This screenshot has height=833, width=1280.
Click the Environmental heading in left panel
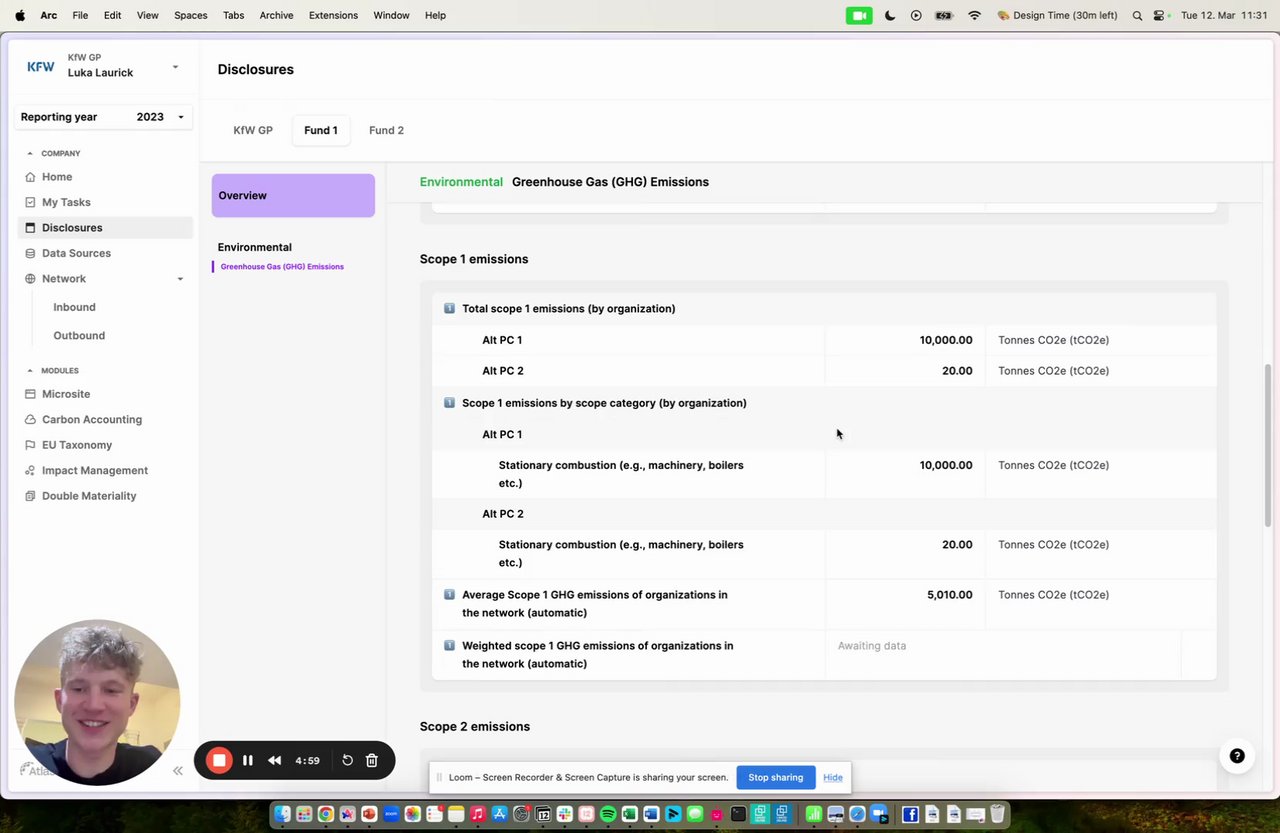coord(255,247)
